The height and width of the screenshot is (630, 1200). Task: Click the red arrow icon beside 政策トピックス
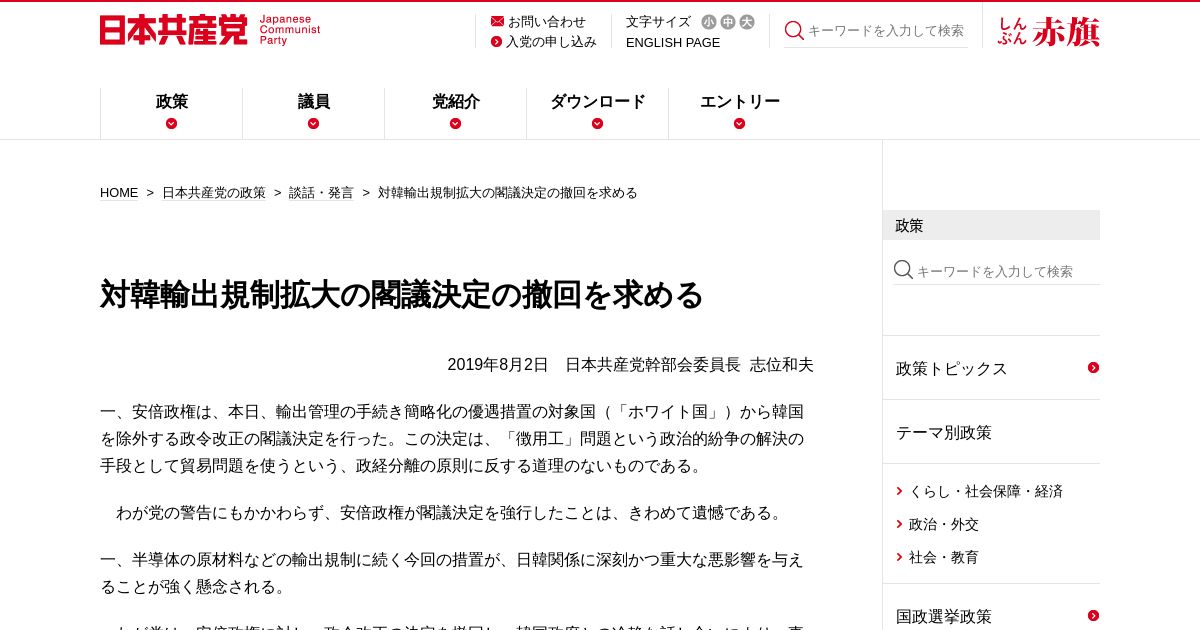[x=1093, y=368]
